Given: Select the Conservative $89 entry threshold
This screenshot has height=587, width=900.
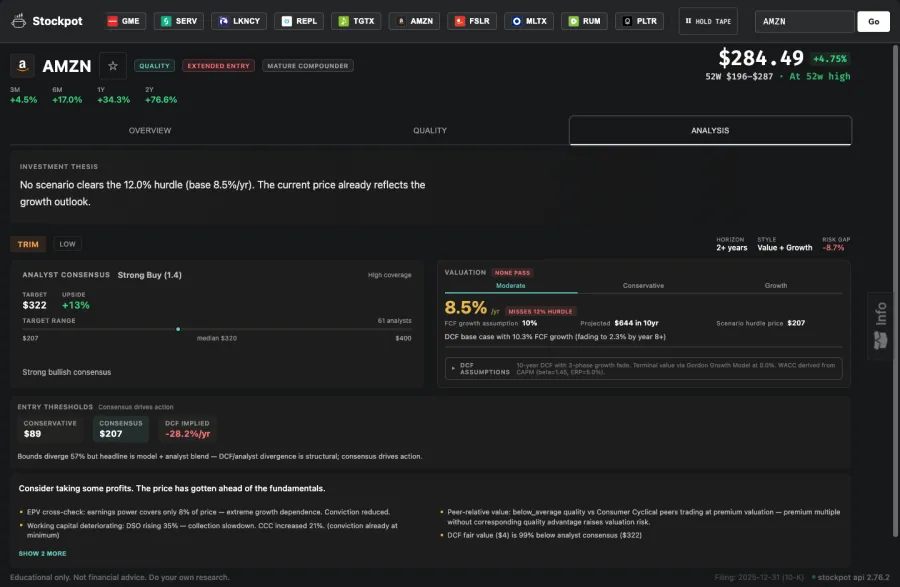Looking at the screenshot, I should coord(50,429).
